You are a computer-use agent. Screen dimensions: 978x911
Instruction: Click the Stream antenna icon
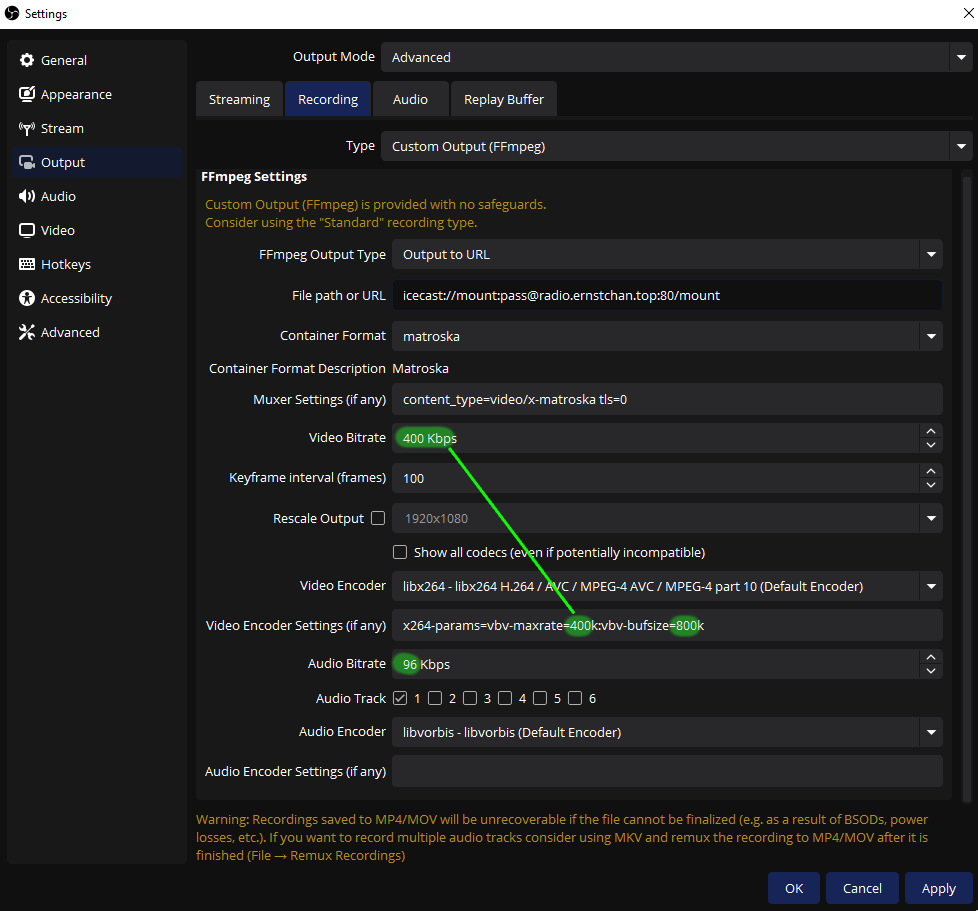(27, 128)
